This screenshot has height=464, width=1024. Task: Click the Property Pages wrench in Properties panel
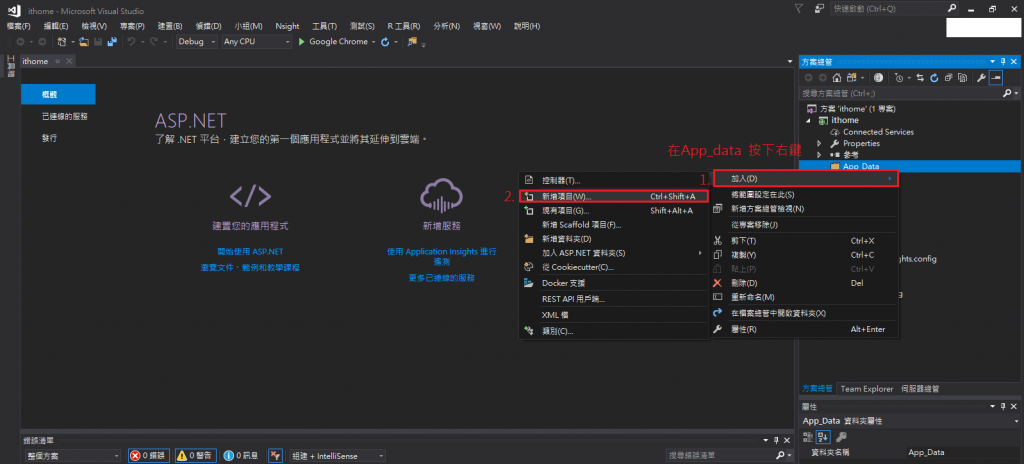coord(842,437)
